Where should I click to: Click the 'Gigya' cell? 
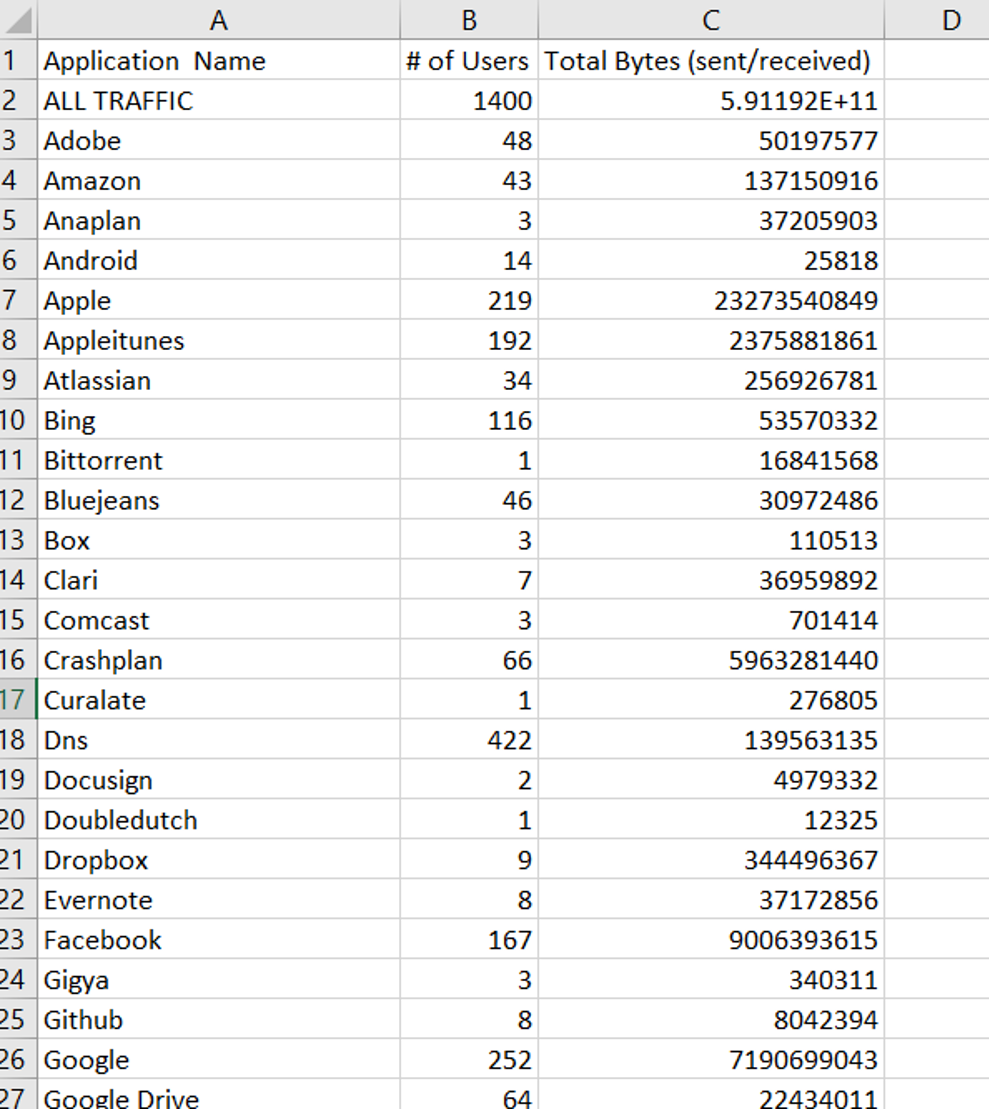(x=218, y=980)
